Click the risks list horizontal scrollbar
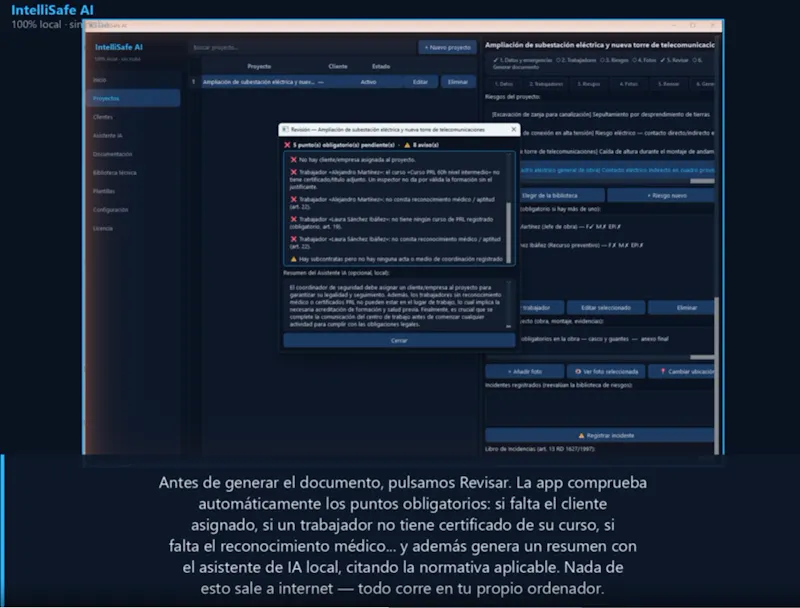Image resolution: width=800 pixels, height=608 pixels. pyautogui.click(x=702, y=181)
